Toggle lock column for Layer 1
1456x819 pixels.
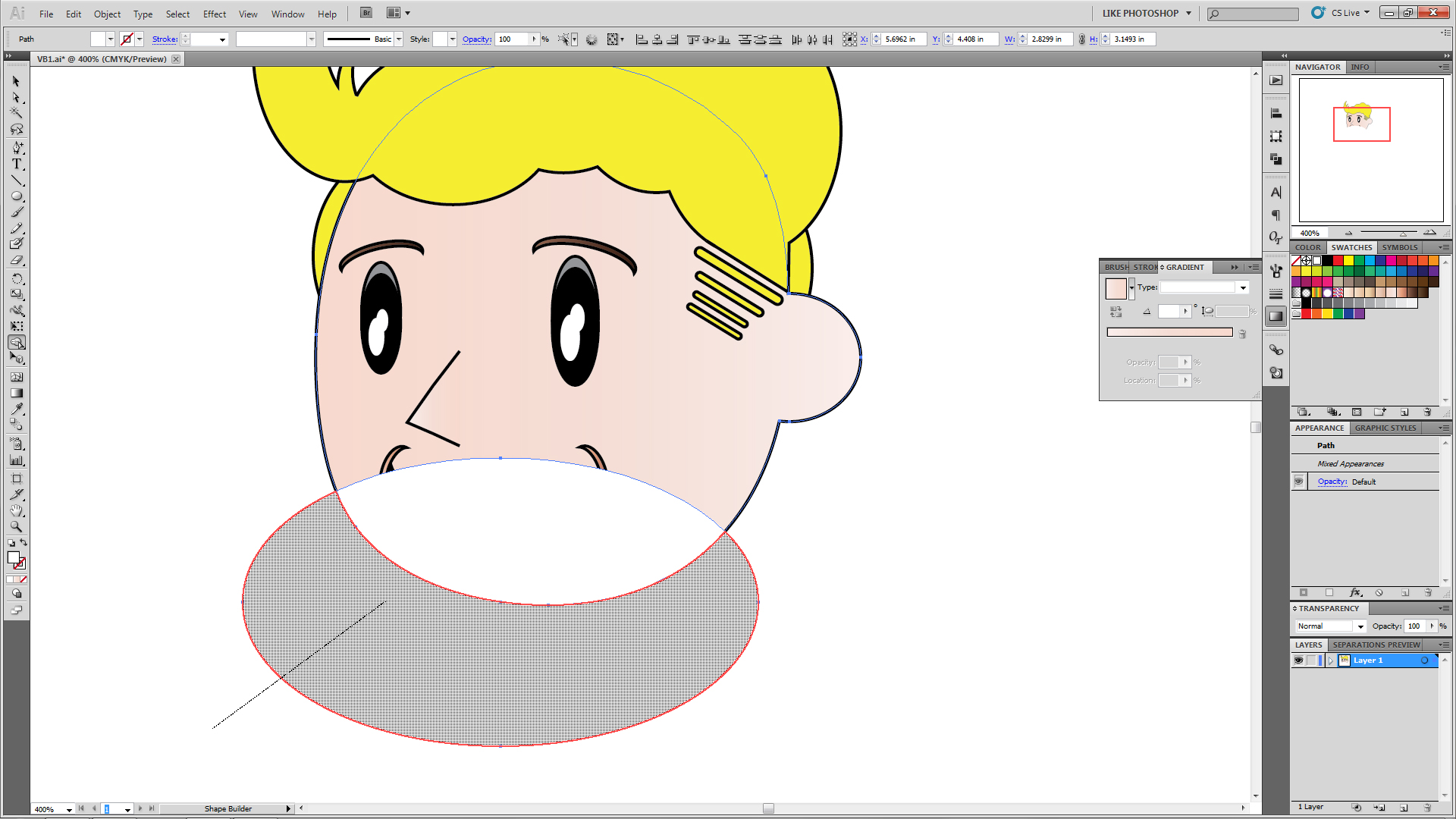1311,661
